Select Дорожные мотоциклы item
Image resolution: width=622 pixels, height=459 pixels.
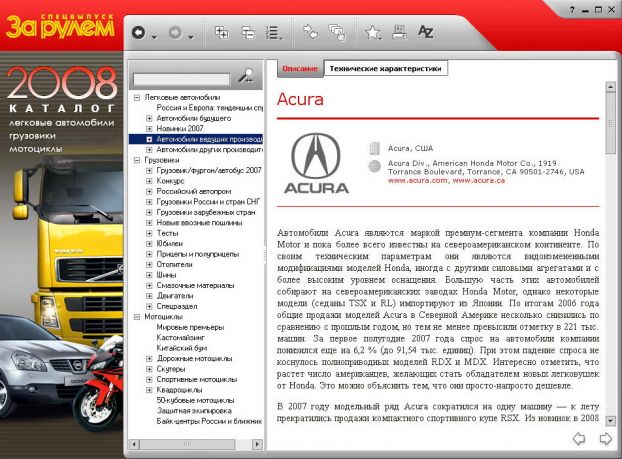[x=194, y=359]
